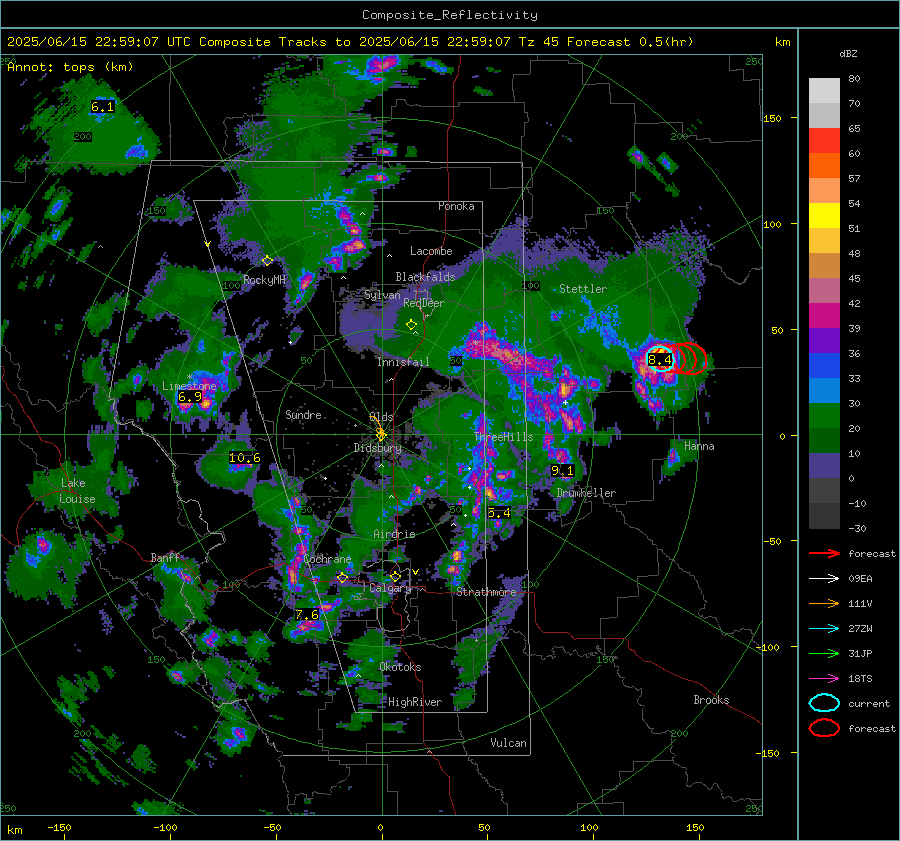
Task: Click the Drumheller city label
Action: coord(586,493)
